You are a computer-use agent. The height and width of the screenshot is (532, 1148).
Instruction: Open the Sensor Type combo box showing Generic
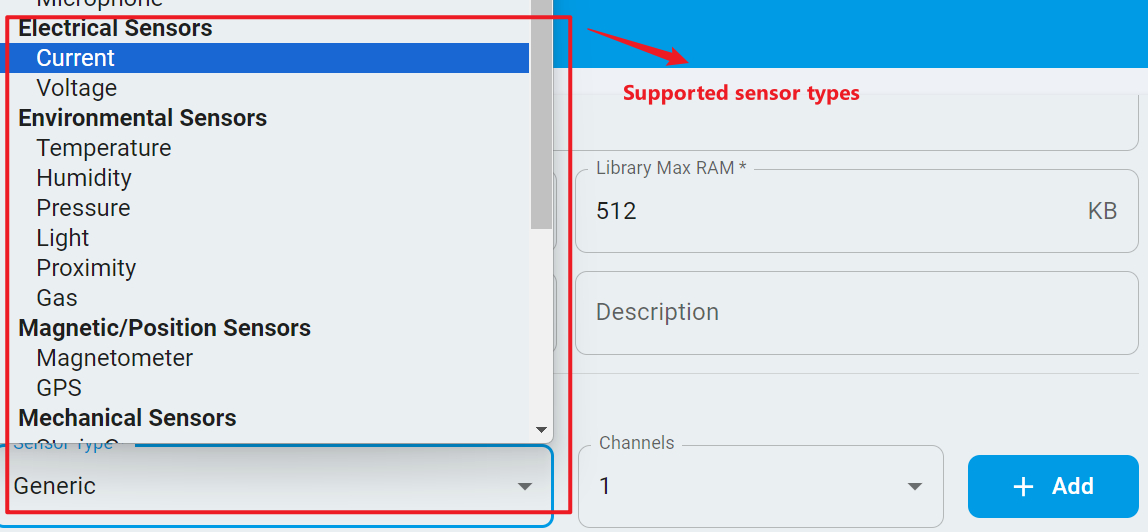click(x=270, y=487)
